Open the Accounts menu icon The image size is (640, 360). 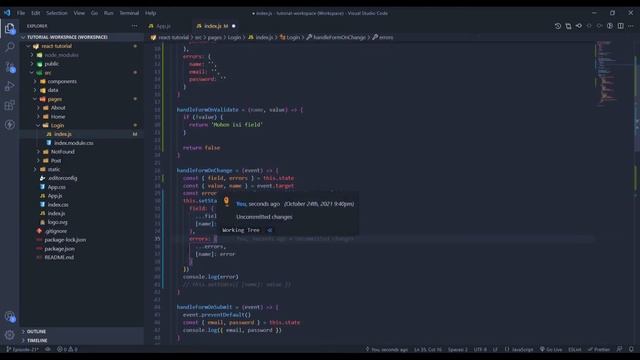tap(10, 316)
